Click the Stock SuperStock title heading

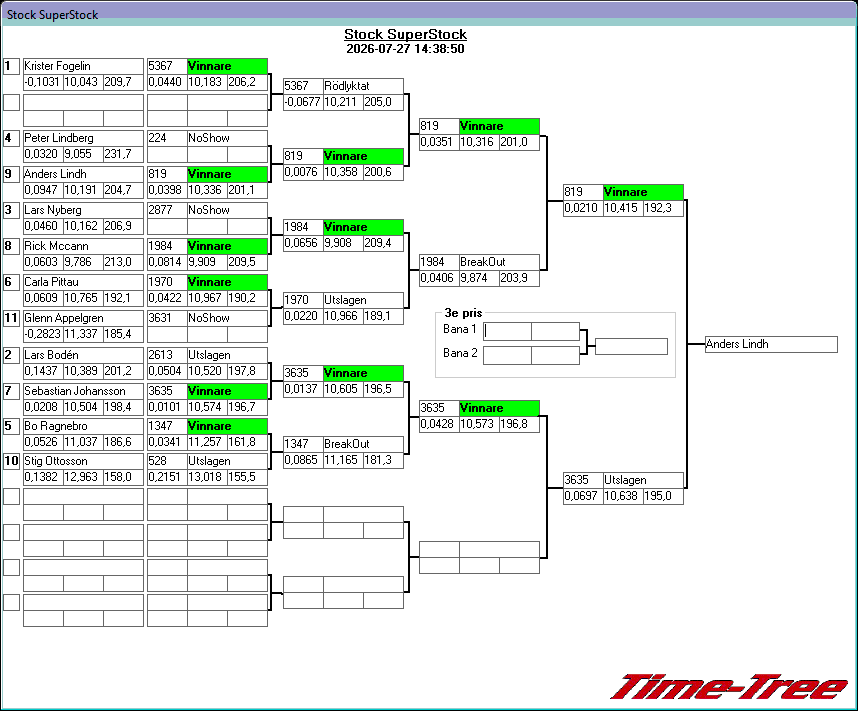click(405, 34)
